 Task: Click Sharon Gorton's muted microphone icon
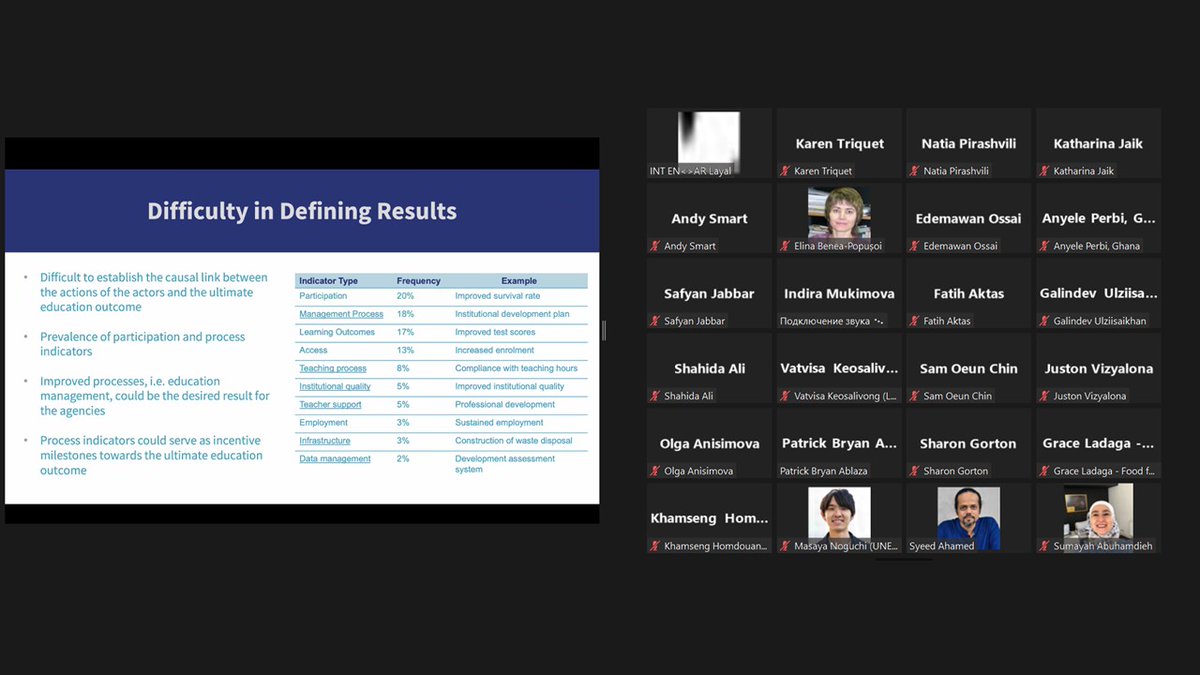coord(915,471)
